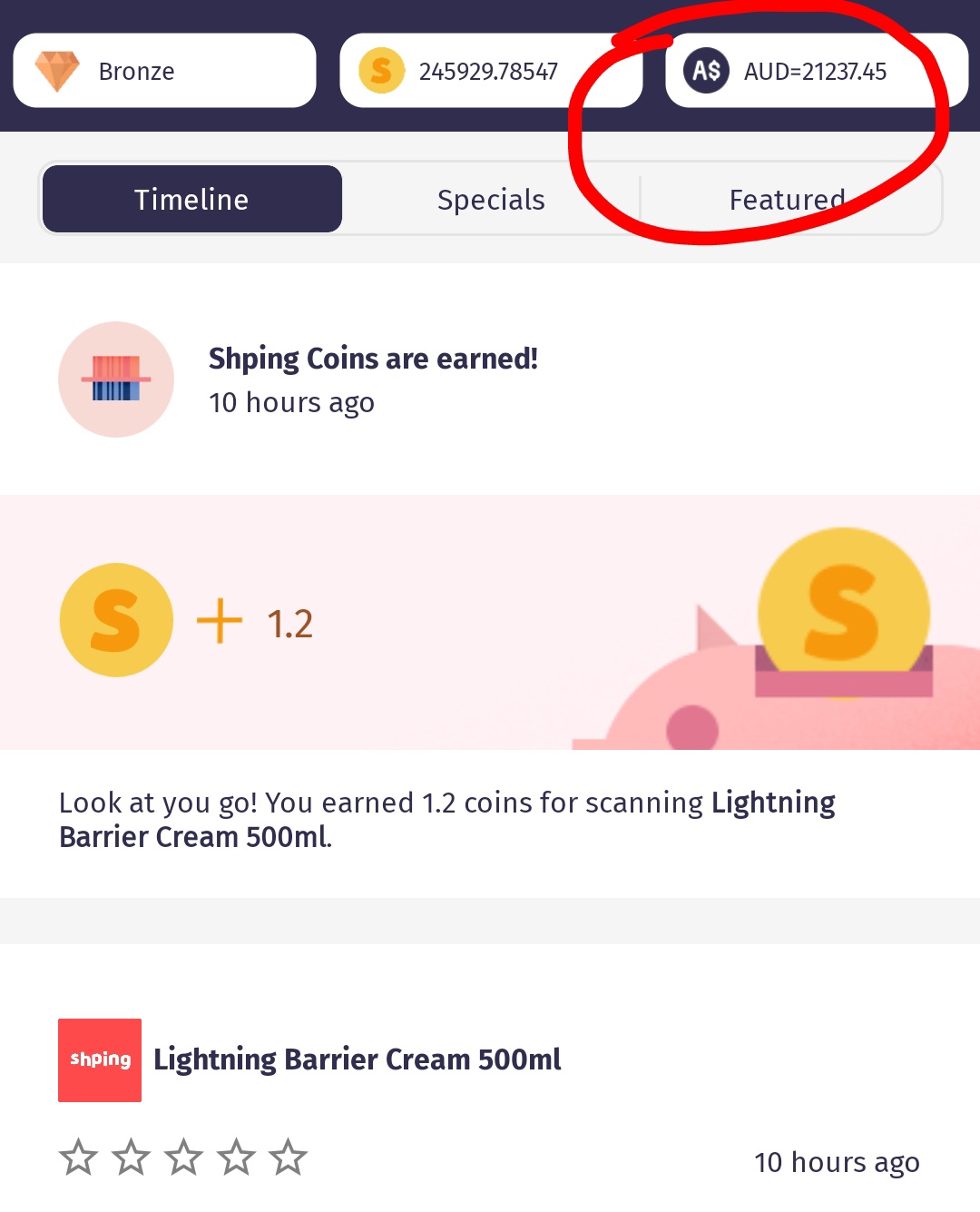
Task: Tap the small S coin beside +1.2
Action: tap(116, 620)
